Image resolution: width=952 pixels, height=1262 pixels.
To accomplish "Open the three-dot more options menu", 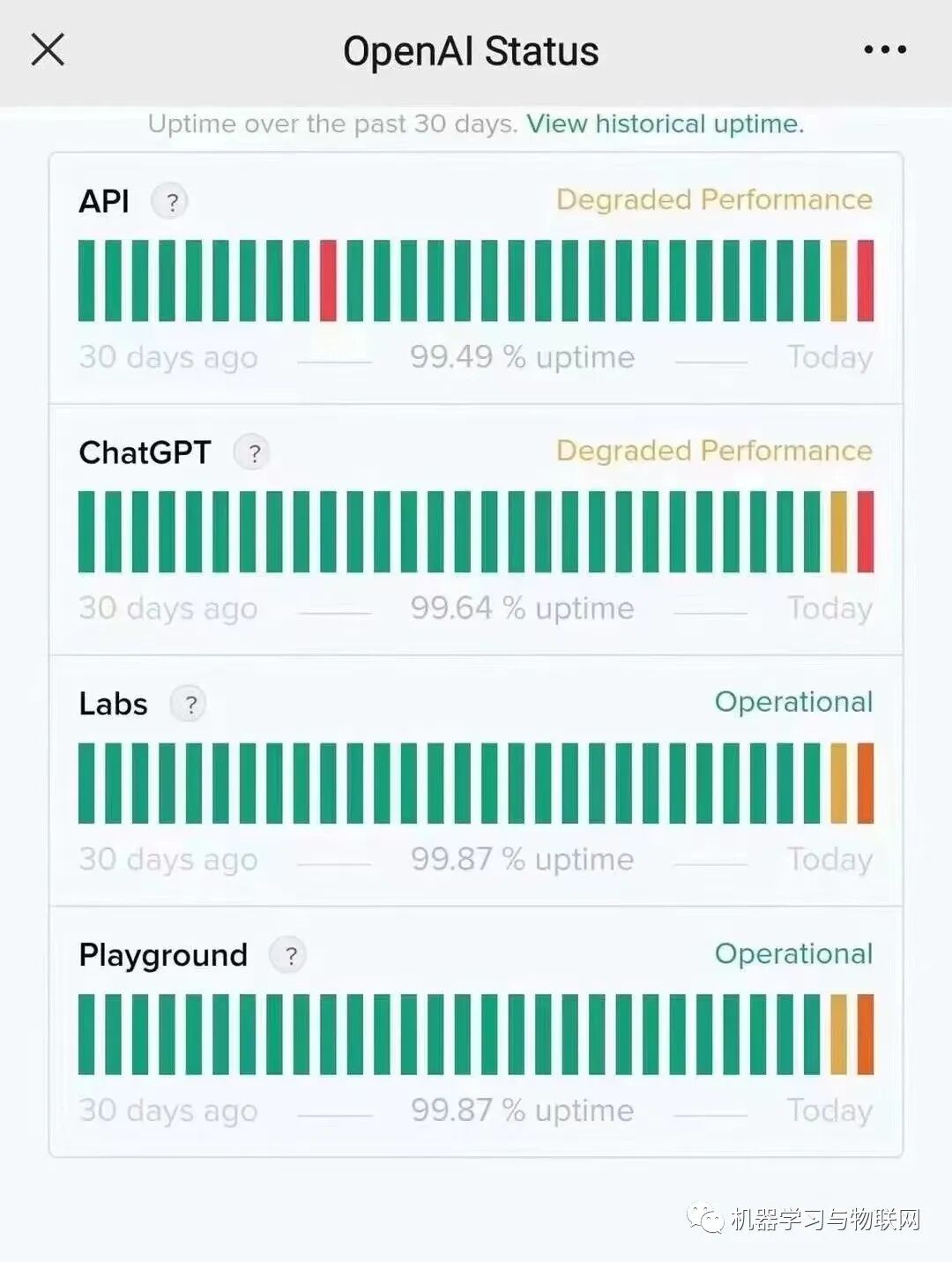I will tap(885, 50).
